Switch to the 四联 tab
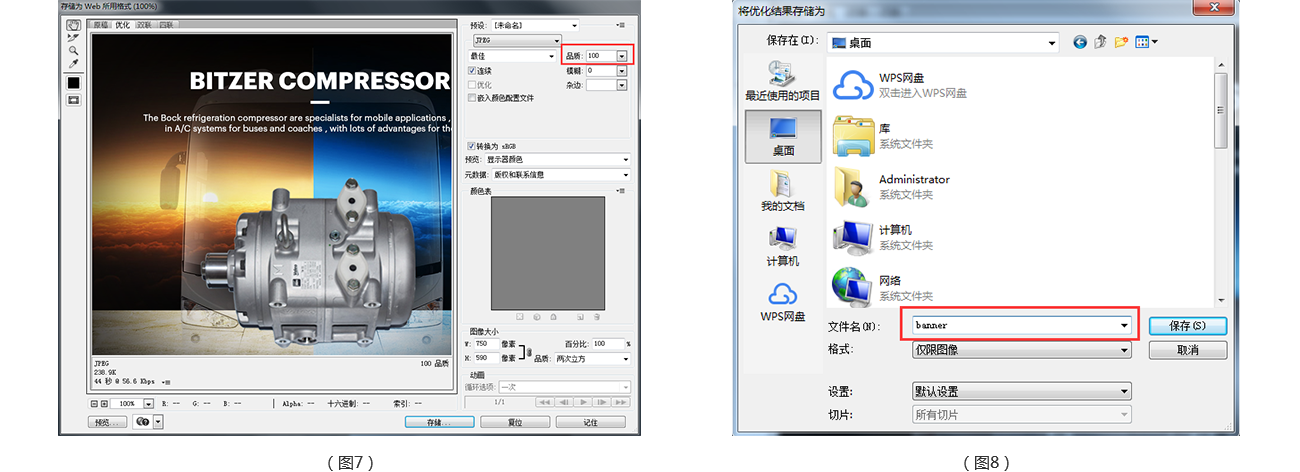 pos(166,25)
